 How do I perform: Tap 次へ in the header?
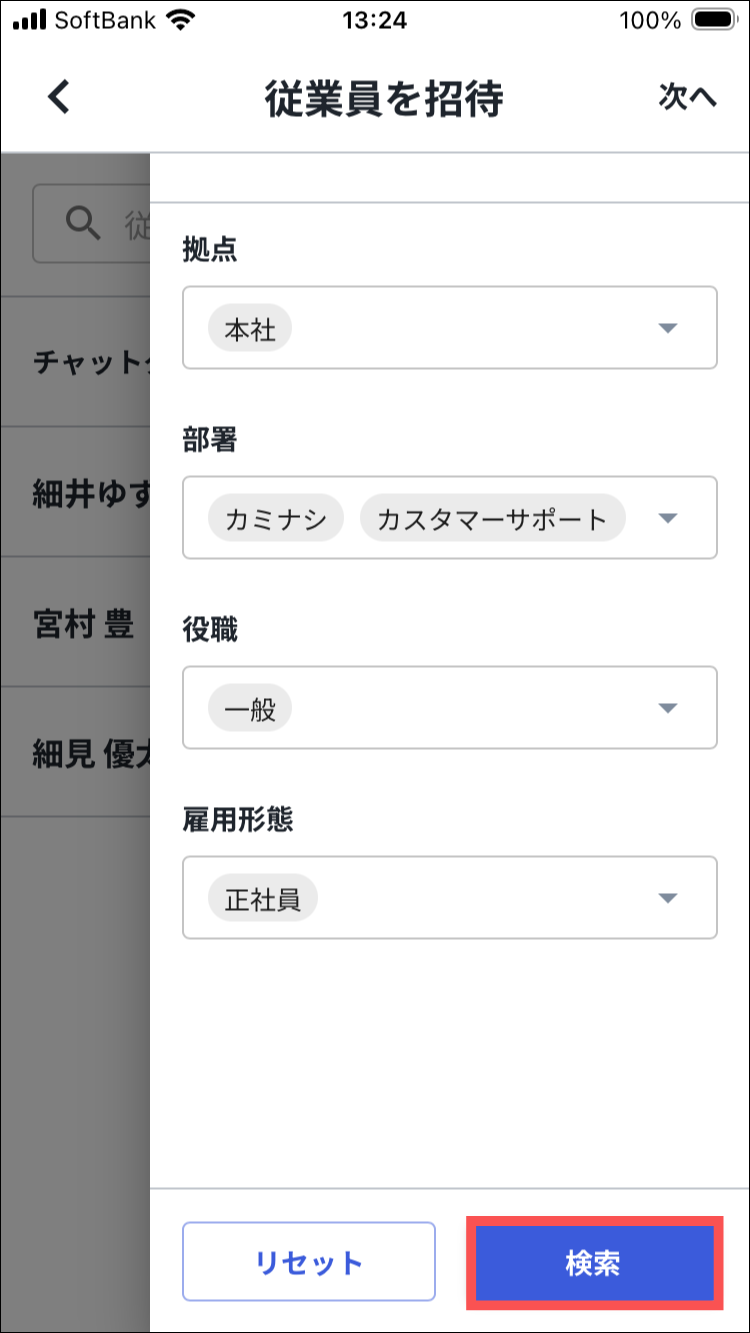687,97
